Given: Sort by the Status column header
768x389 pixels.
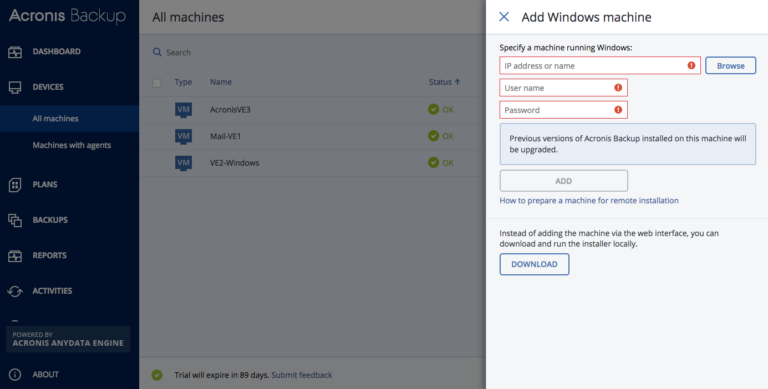Looking at the screenshot, I should (x=440, y=82).
